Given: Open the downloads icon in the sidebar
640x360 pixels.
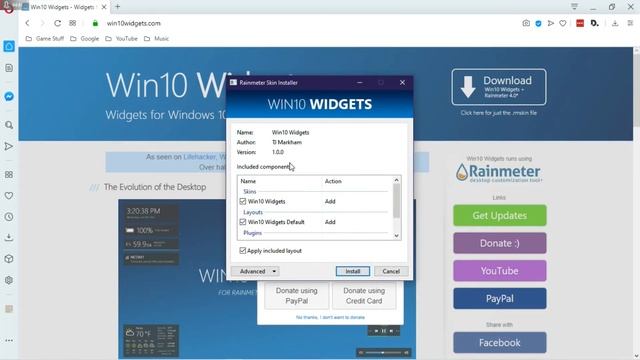Looking at the screenshot, I should coord(9,238).
